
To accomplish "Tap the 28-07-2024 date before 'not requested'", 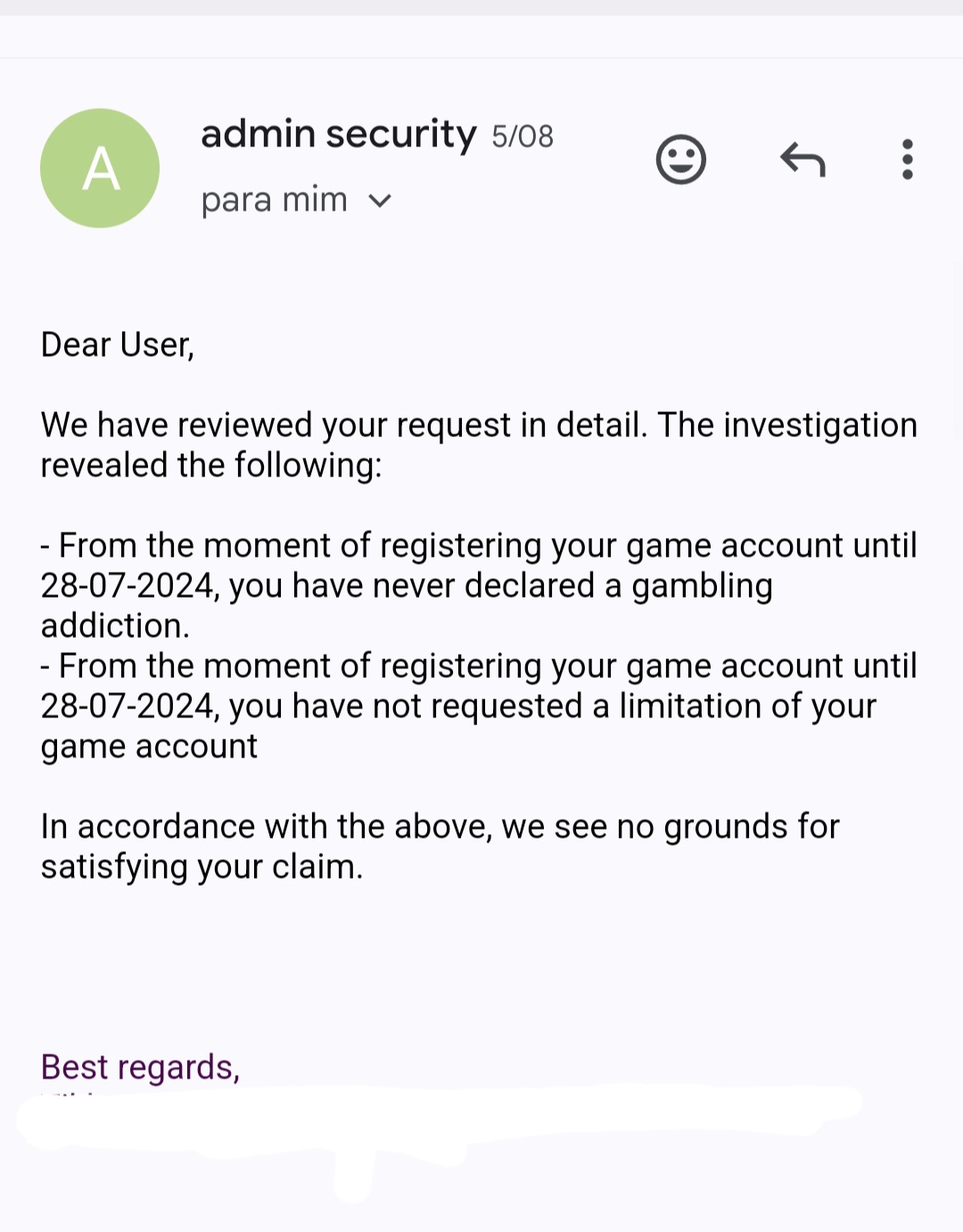I will (x=130, y=707).
